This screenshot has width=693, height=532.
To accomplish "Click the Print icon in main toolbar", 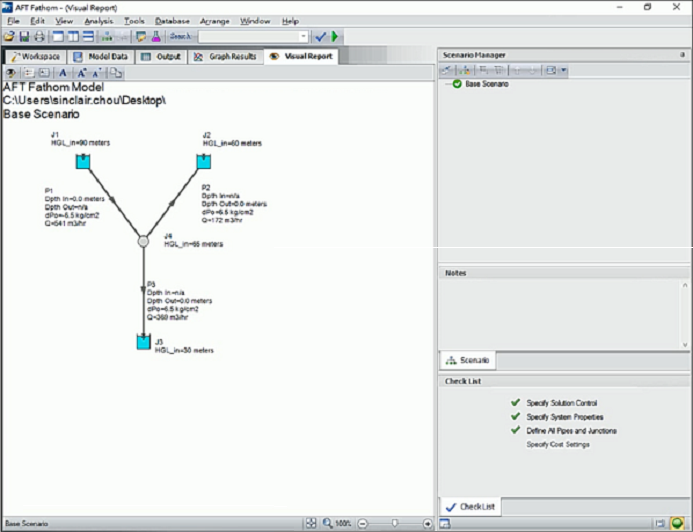I will click(39, 37).
